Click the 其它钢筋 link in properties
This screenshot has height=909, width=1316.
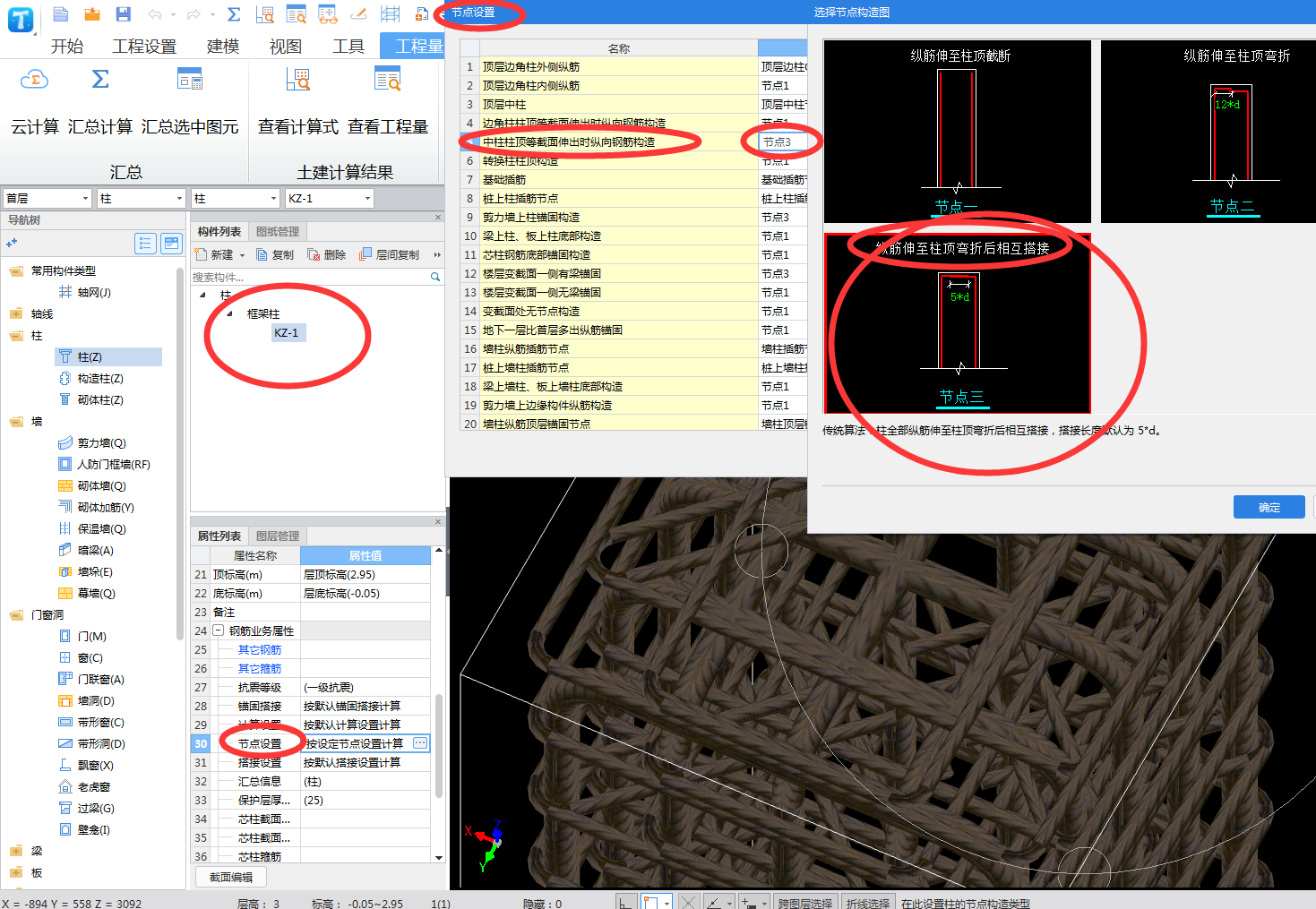point(260,650)
